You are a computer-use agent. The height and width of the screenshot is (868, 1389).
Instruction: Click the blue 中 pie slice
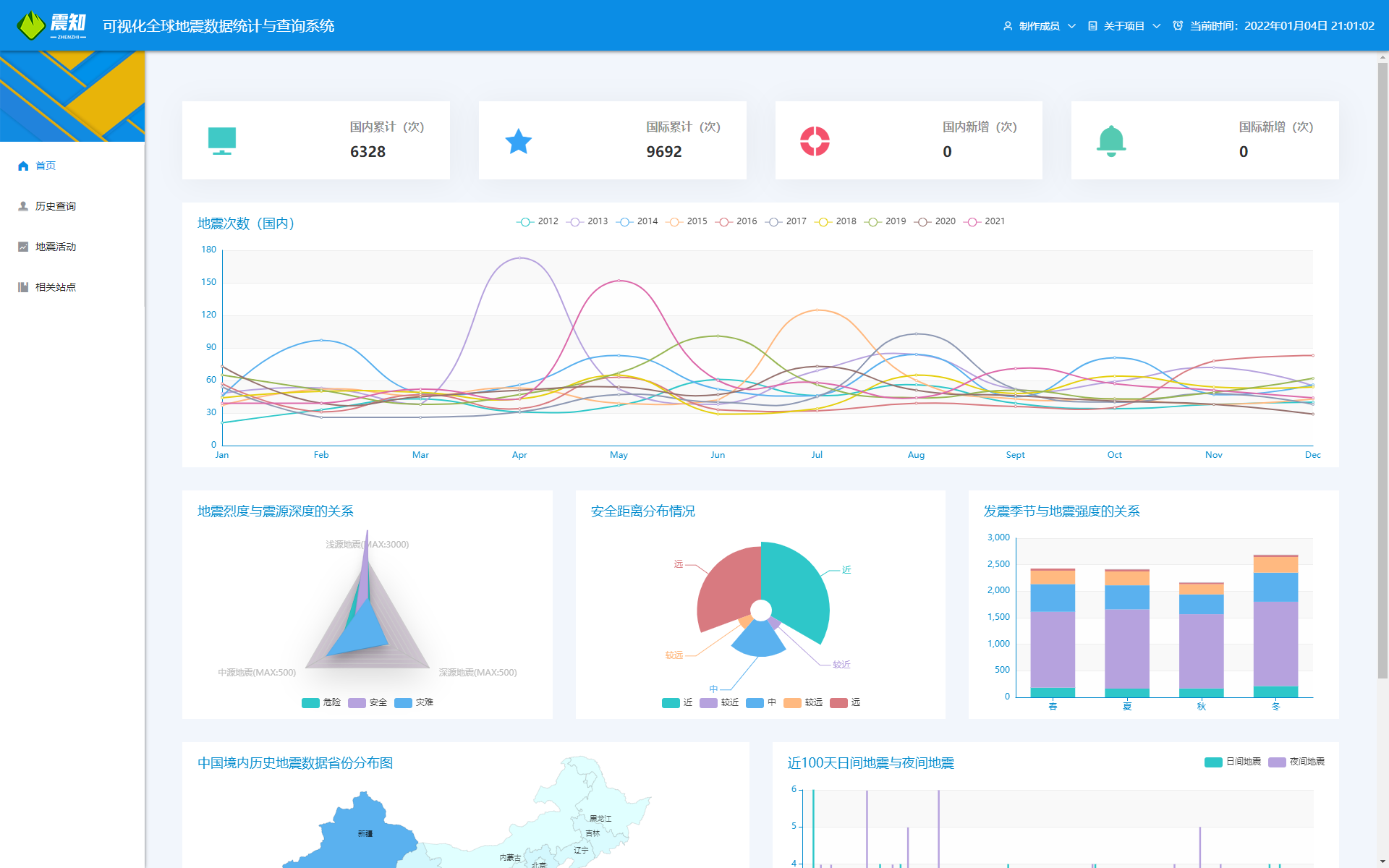point(759,640)
